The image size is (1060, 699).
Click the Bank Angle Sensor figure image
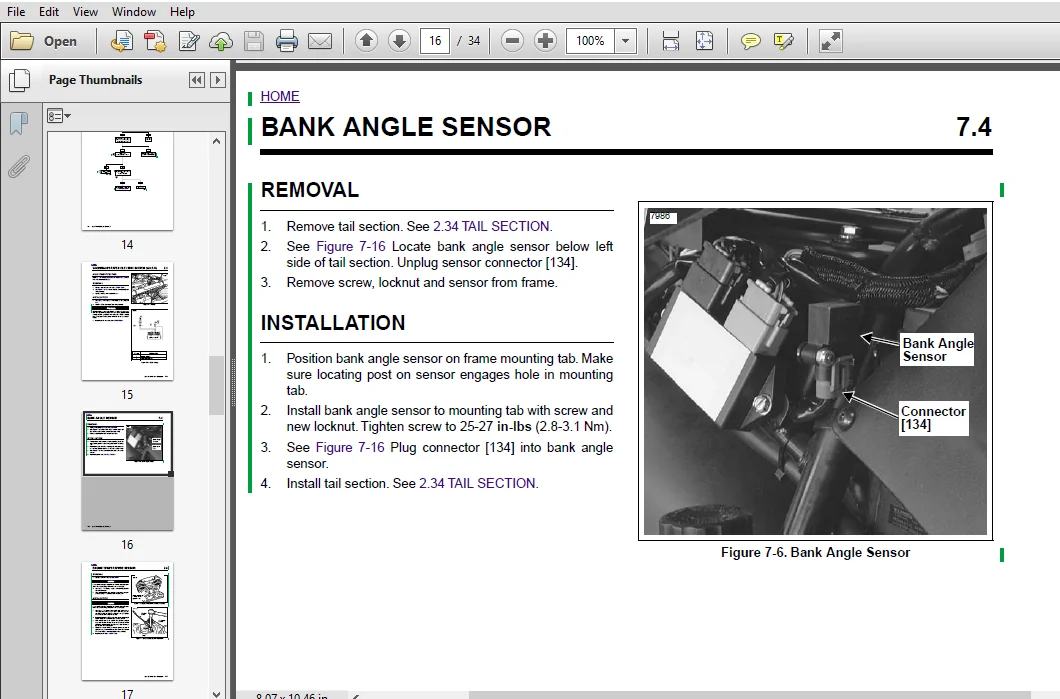pos(815,371)
